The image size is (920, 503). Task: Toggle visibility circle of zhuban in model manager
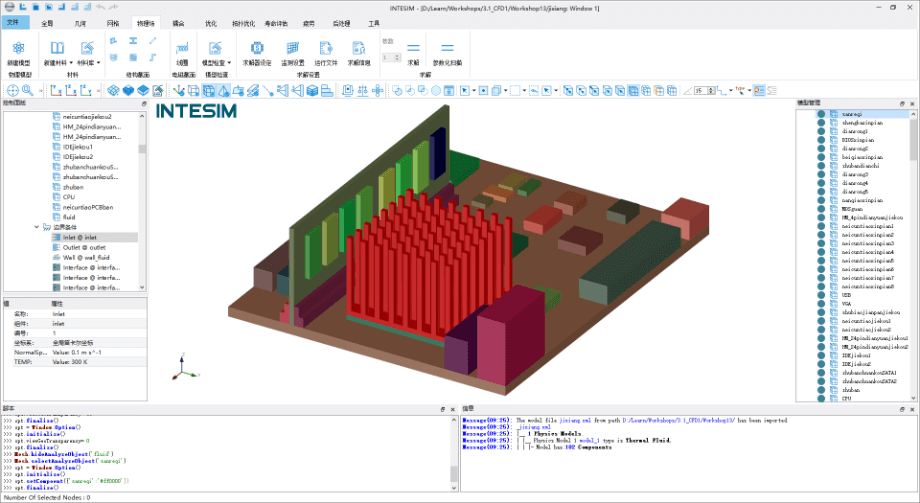coord(821,389)
